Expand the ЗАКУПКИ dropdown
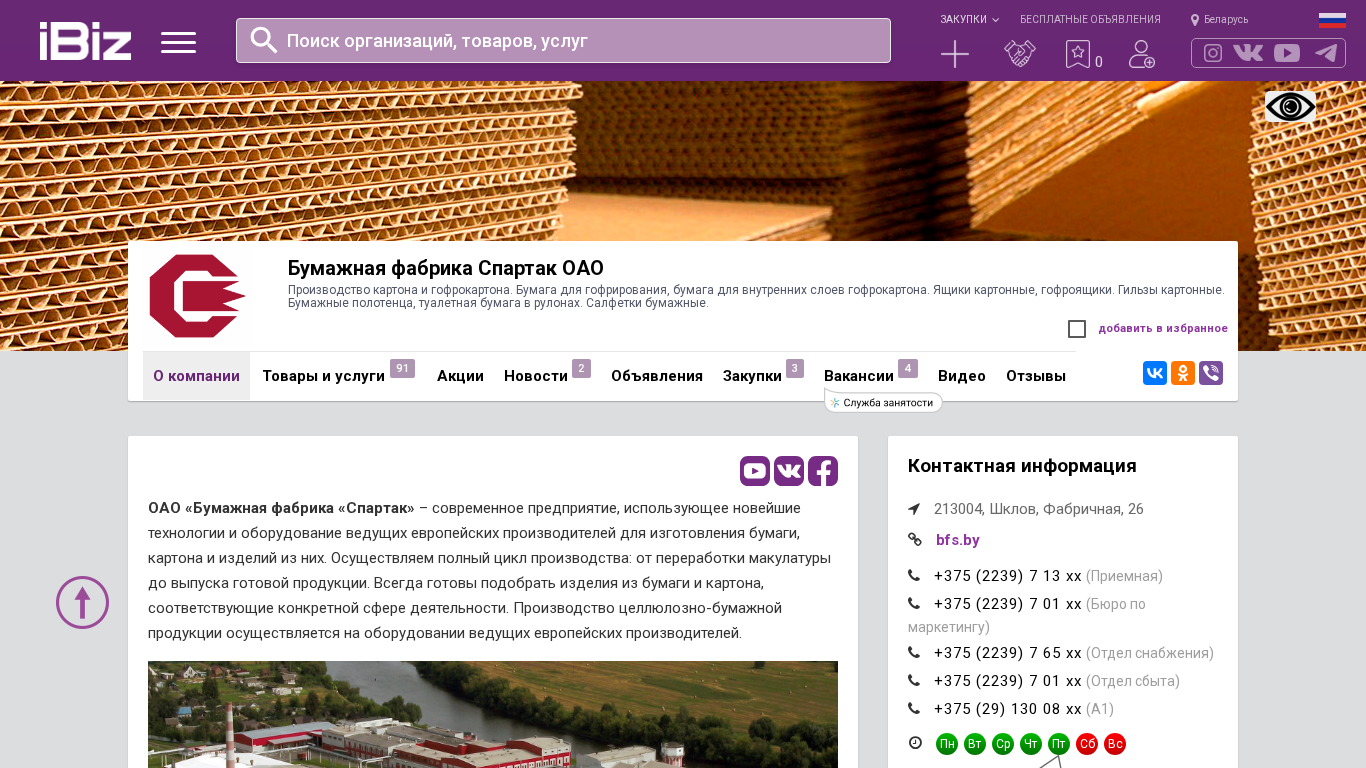The image size is (1366, 768). (969, 19)
